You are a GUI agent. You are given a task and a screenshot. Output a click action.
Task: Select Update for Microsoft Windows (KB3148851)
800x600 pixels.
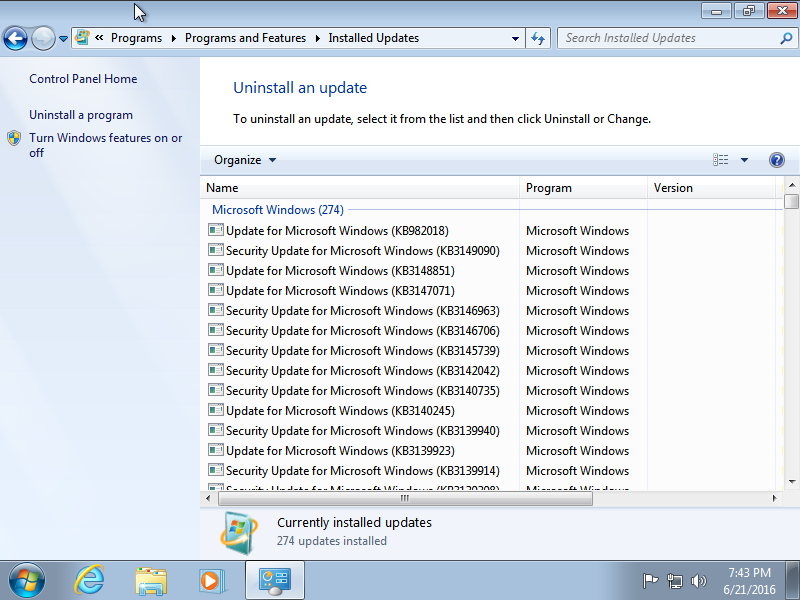[x=340, y=270]
